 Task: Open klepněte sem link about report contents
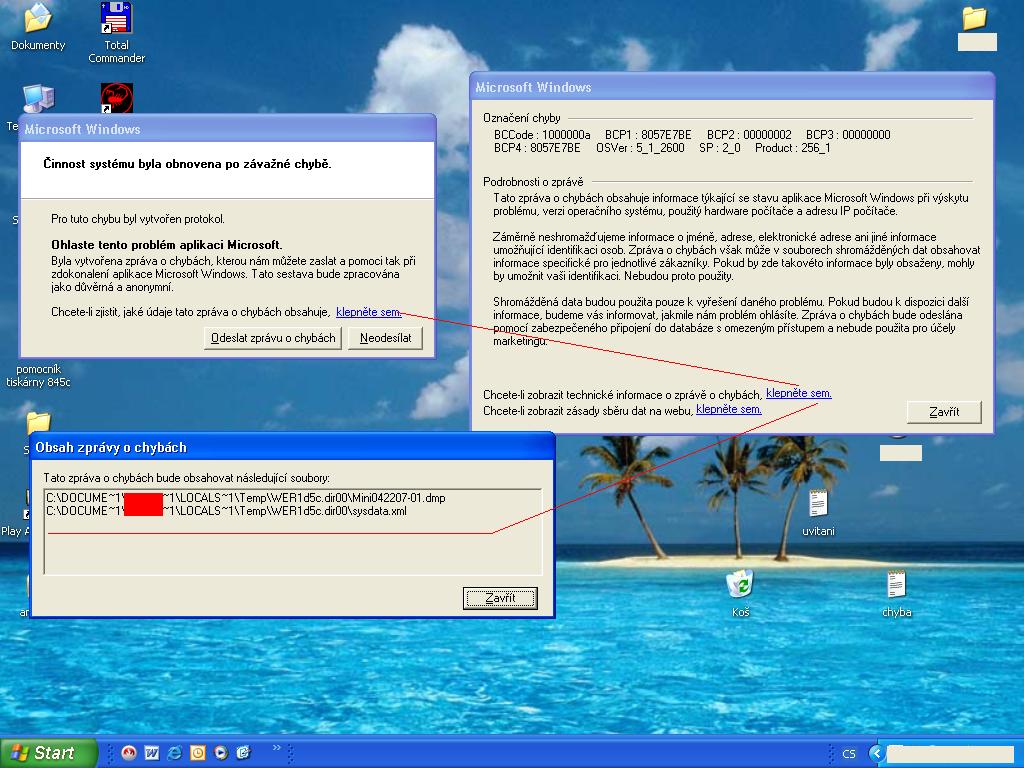[368, 312]
